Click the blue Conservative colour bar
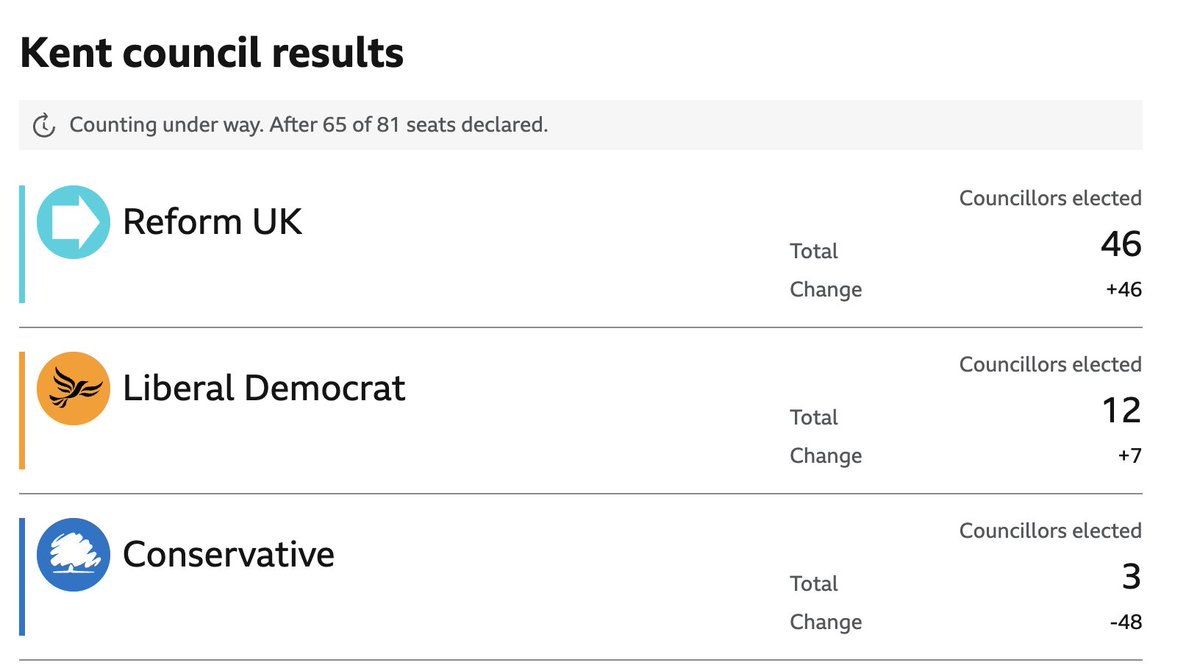The width and height of the screenshot is (1200, 671). pos(22,576)
